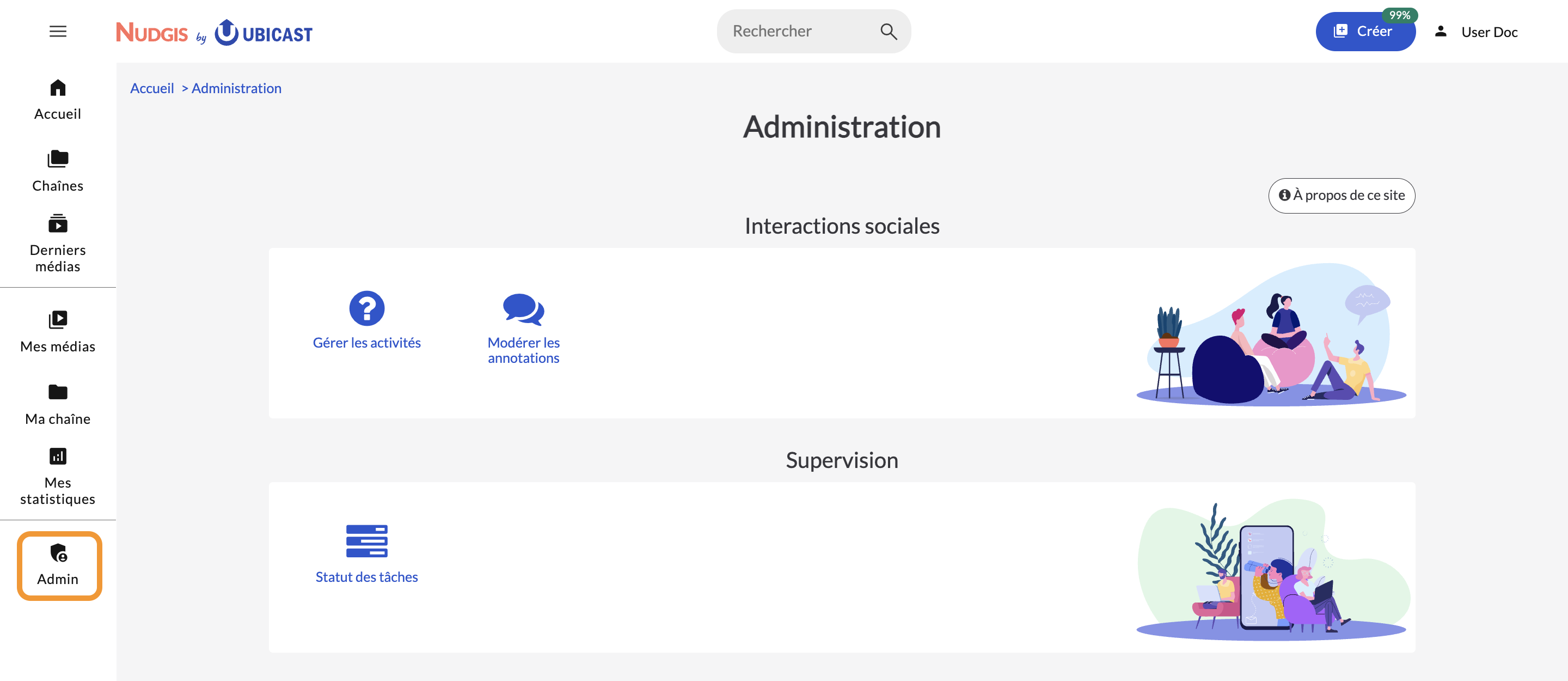
Task: Click the Administration breadcrumb link
Action: coord(236,88)
